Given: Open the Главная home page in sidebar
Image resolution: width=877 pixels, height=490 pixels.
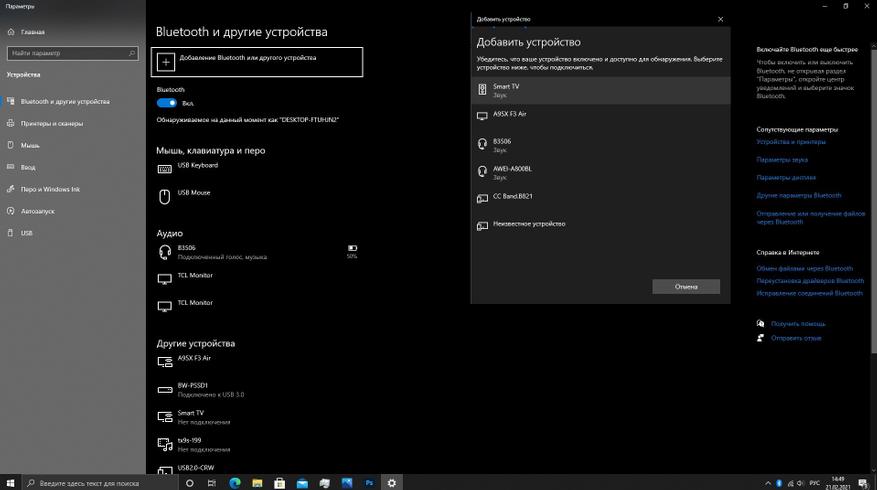Looking at the screenshot, I should tap(34, 30).
